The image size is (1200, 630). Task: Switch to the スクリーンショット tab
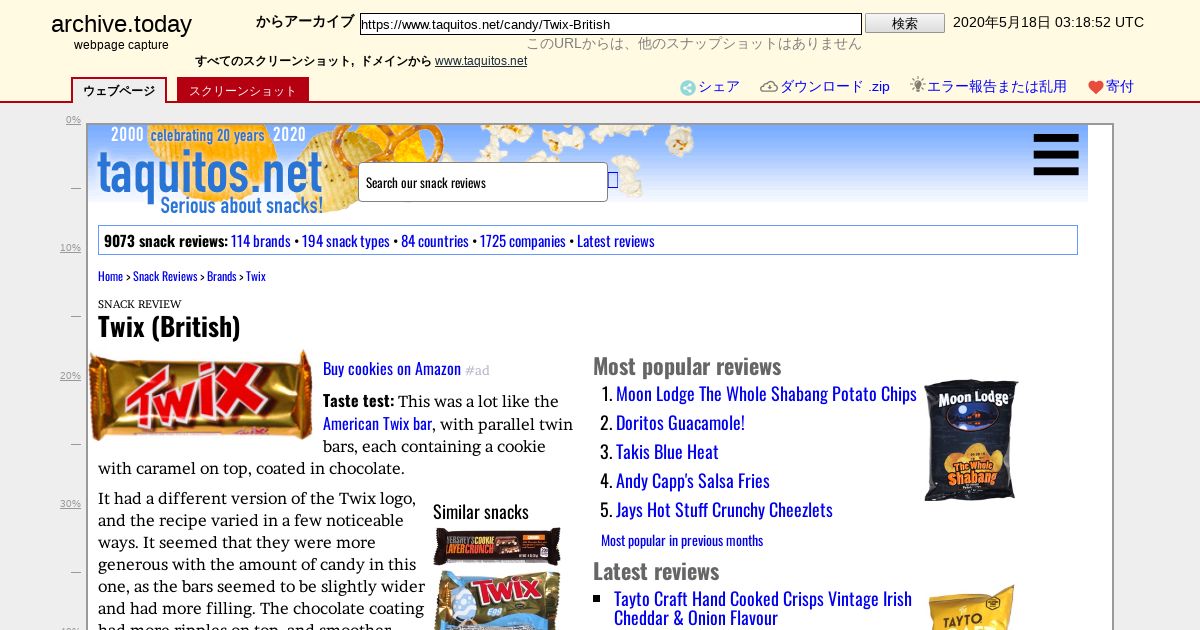pyautogui.click(x=243, y=90)
